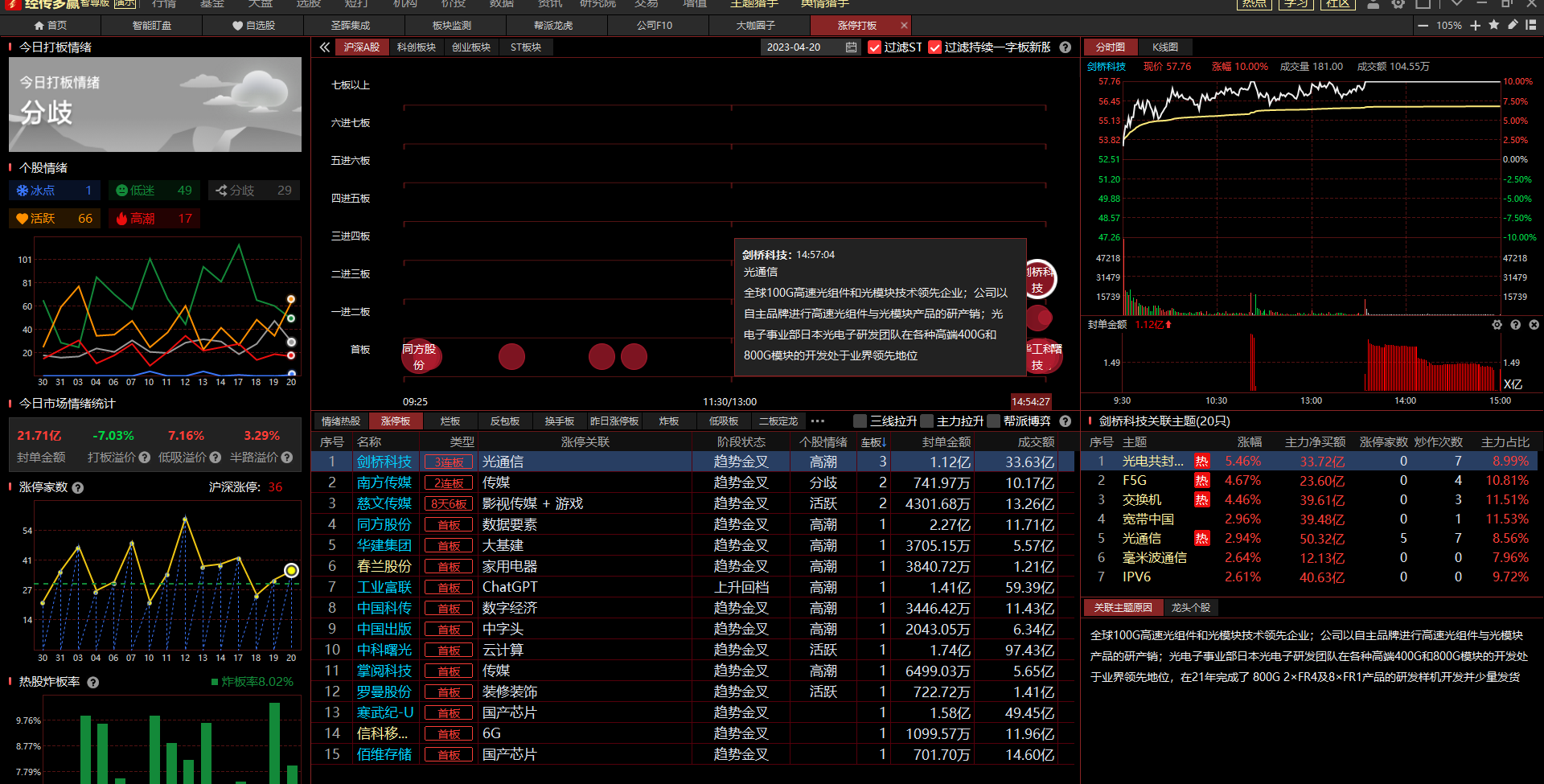1544x784 pixels.
Task: Open help icon next to 半路溢价
Action: 287,458
